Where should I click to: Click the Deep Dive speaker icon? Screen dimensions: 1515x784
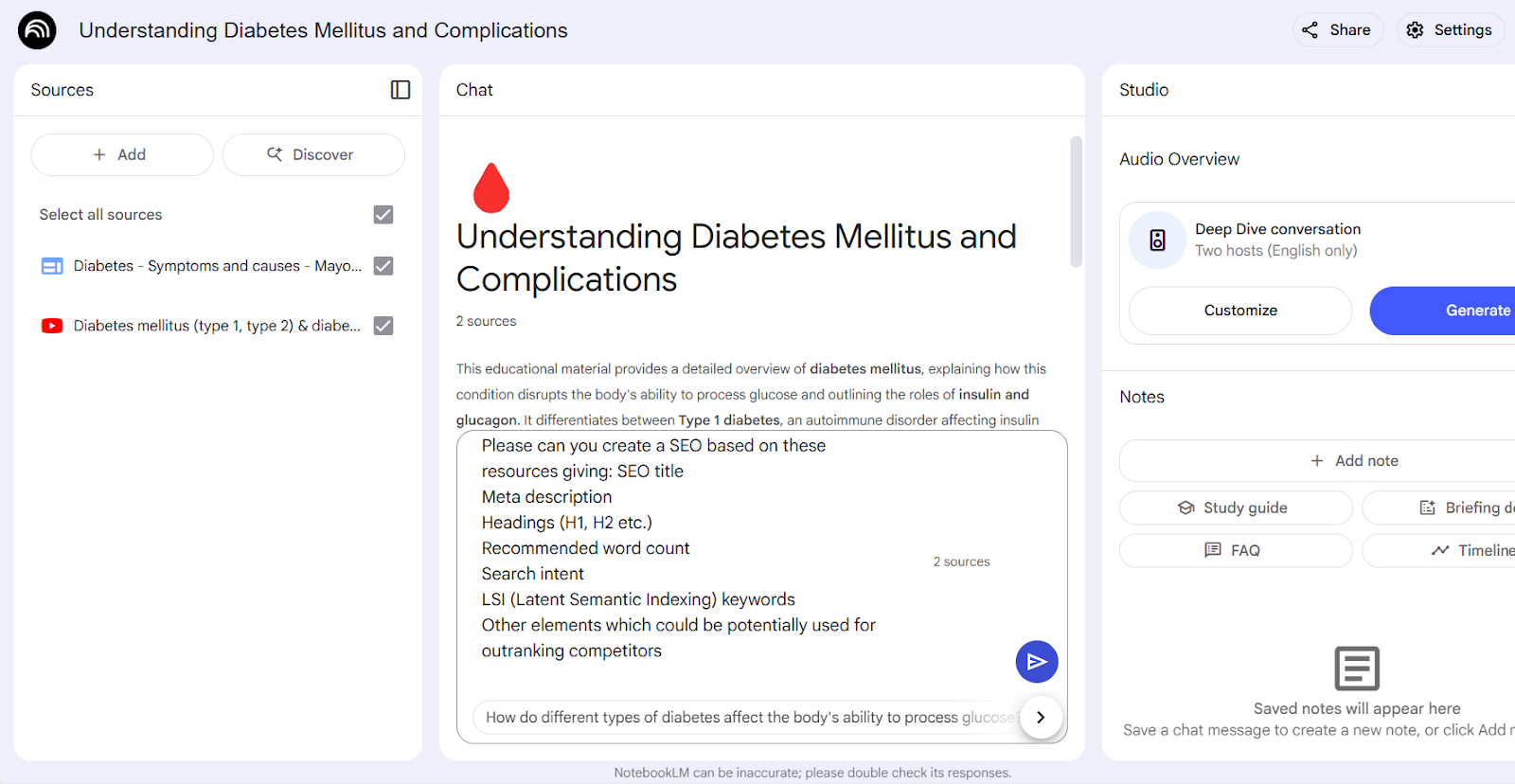pyautogui.click(x=1157, y=241)
